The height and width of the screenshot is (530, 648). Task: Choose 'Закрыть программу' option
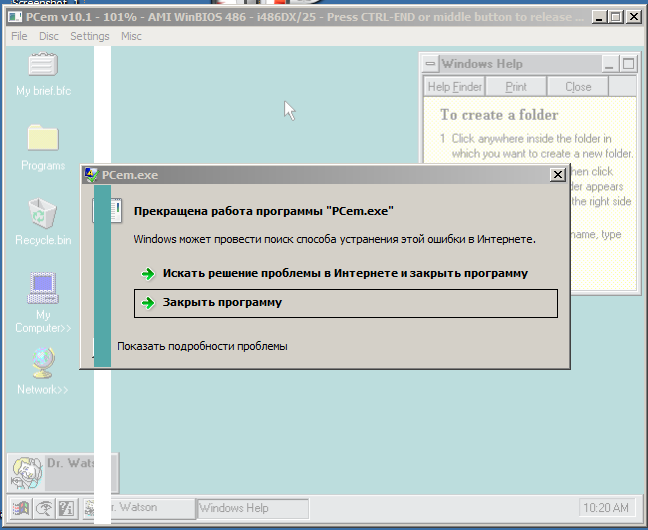[345, 303]
